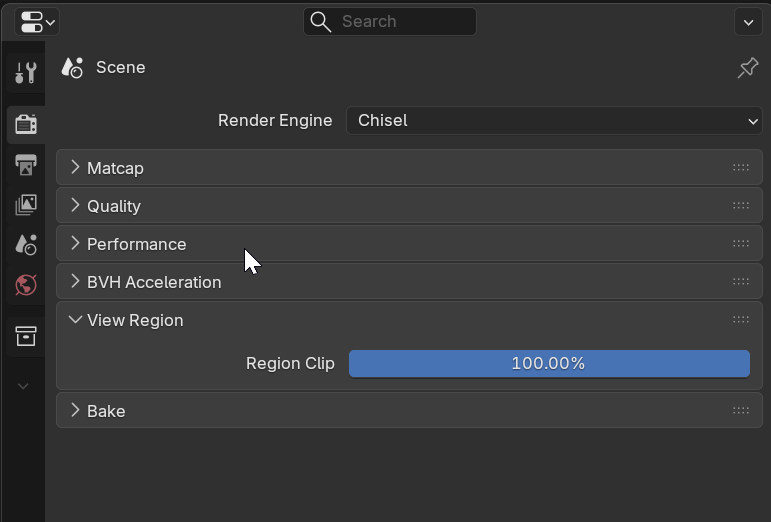Click the Region Clip percentage slider
The image size is (771, 522).
(548, 363)
